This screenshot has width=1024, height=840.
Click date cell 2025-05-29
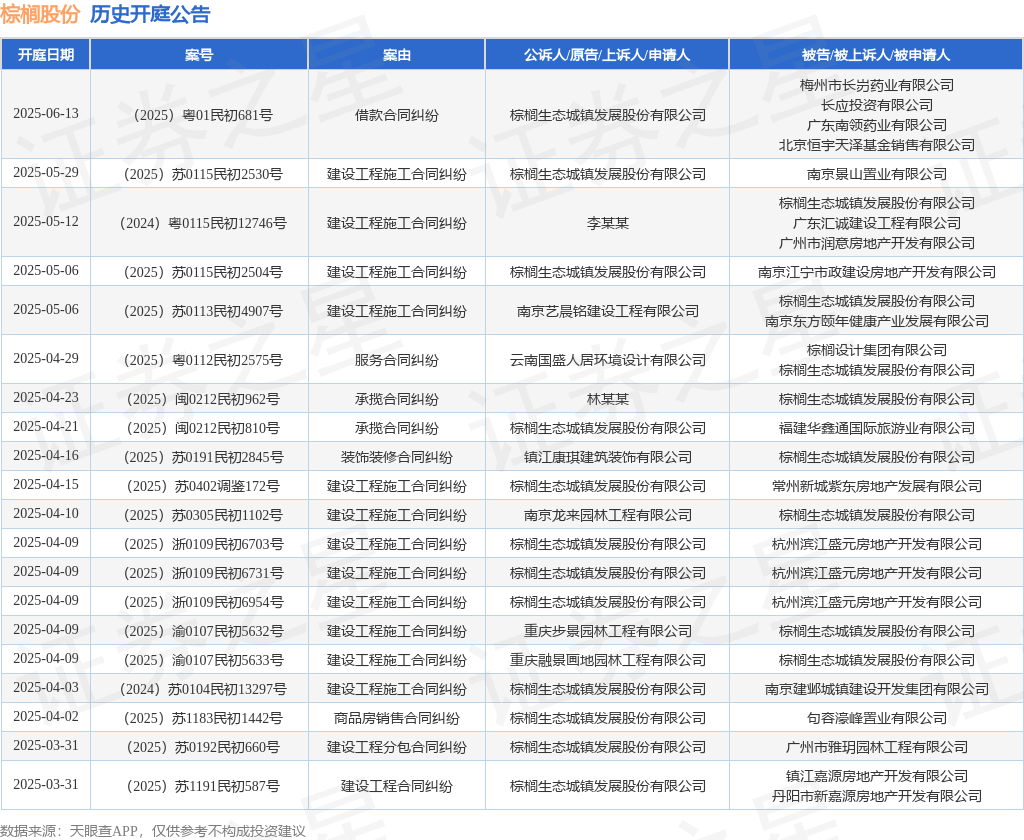click(x=46, y=172)
